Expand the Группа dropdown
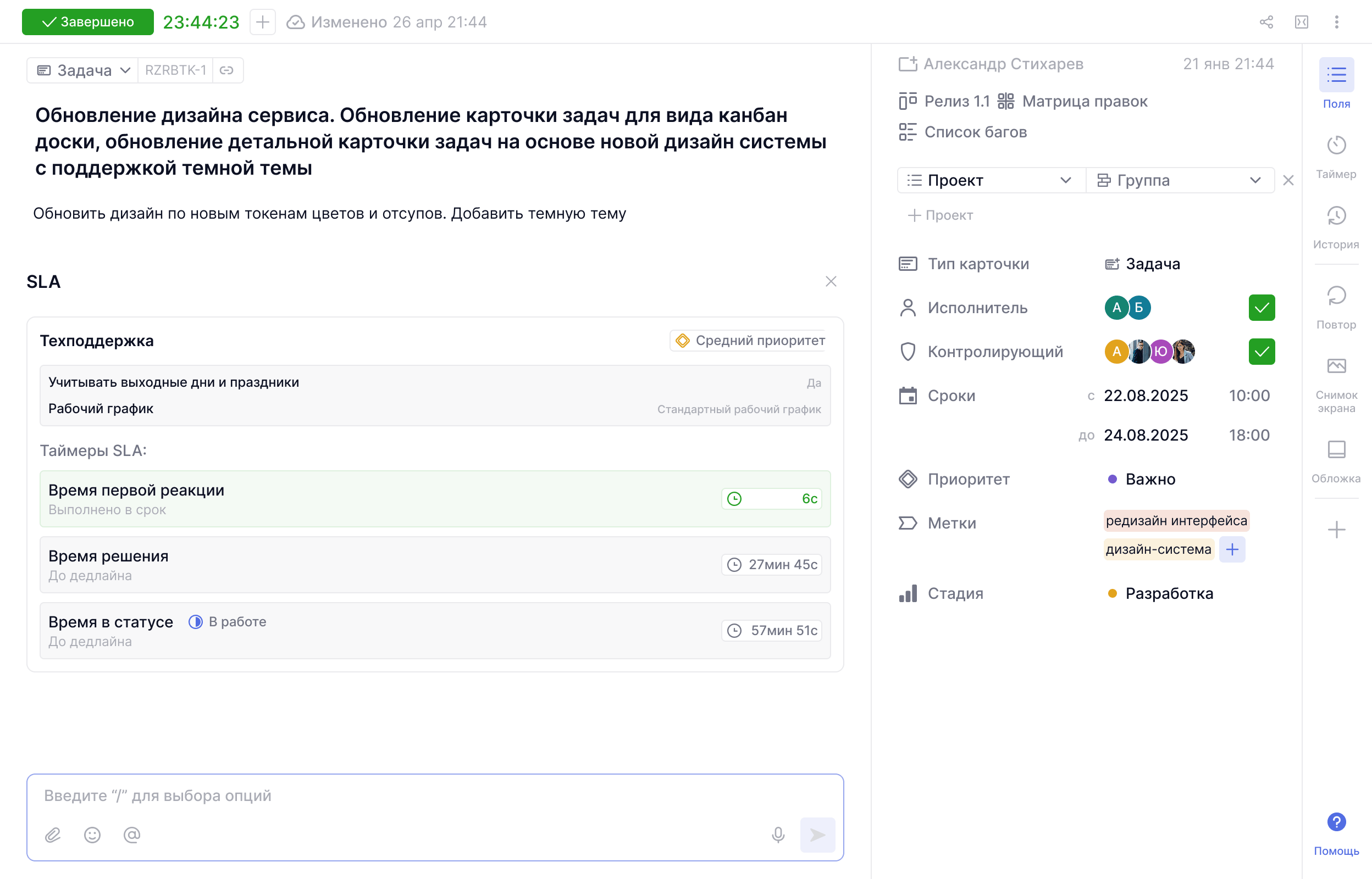This screenshot has height=879, width=1372. click(x=1180, y=180)
